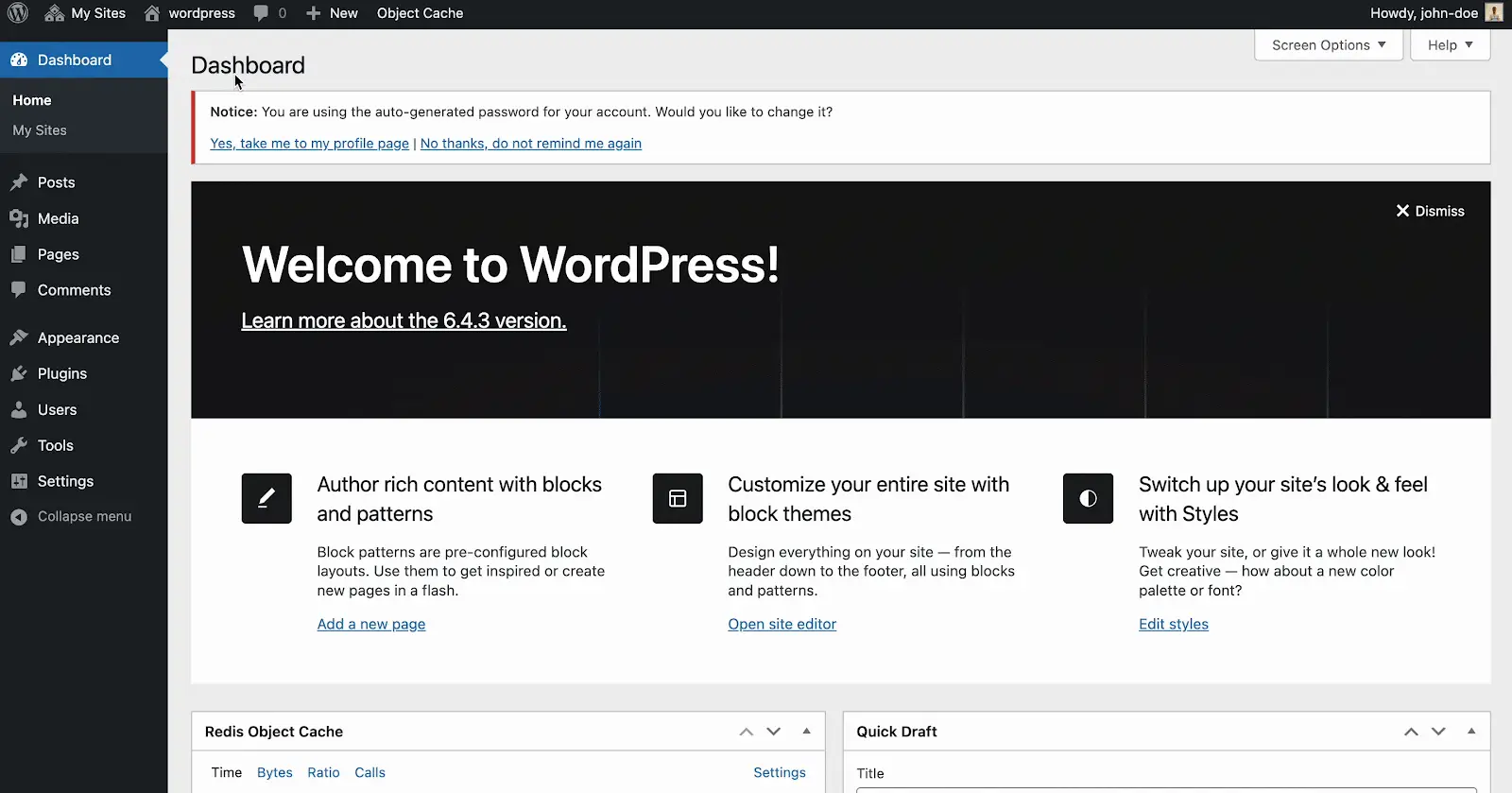This screenshot has height=793, width=1512.
Task: Click the Add a new page link
Action: (x=371, y=624)
